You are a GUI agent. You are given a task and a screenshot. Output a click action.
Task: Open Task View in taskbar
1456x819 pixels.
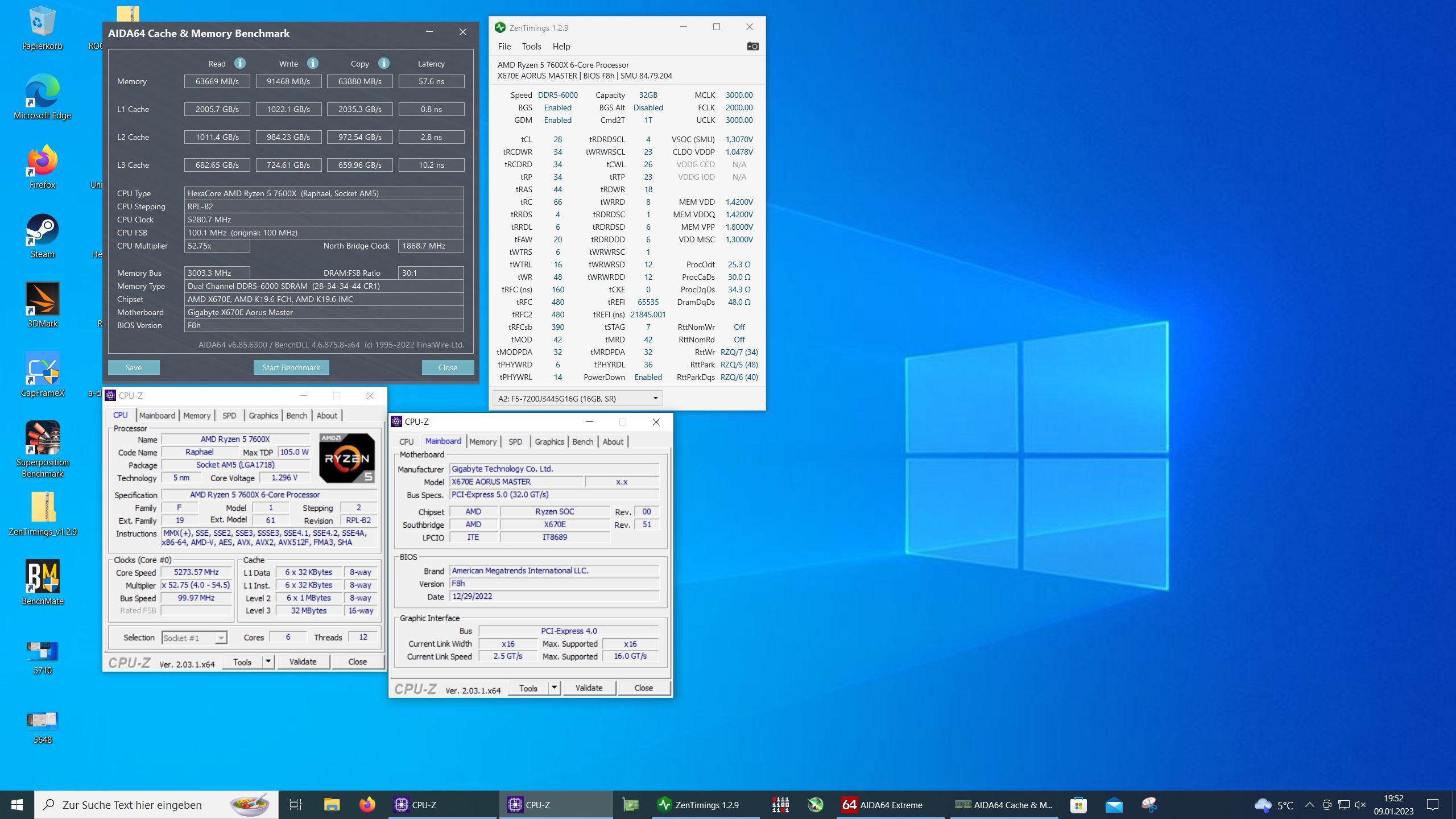295,805
